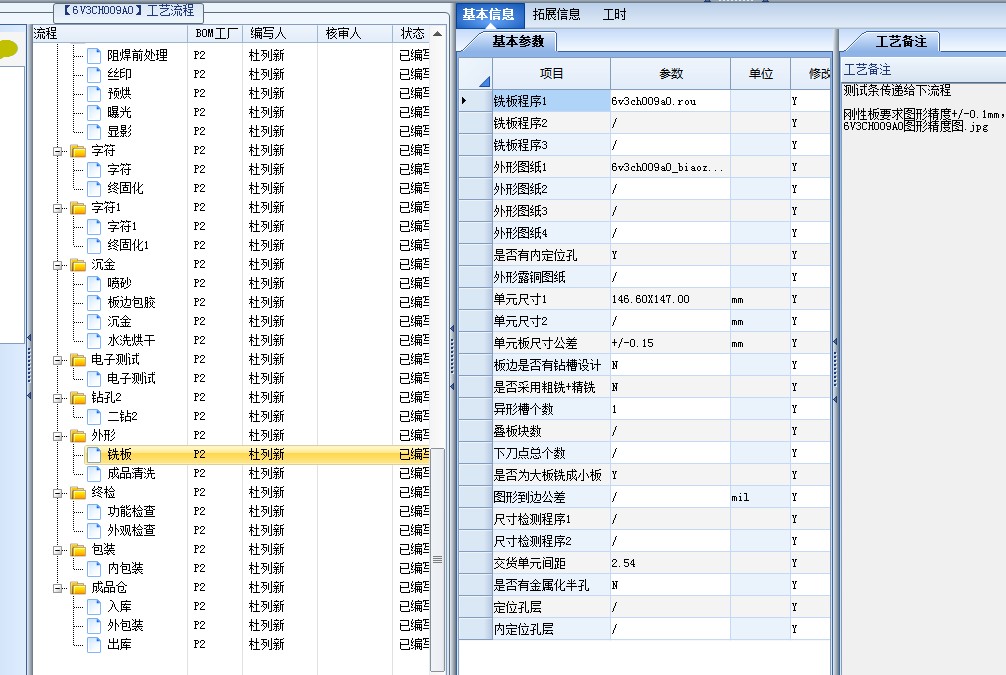
Task: Click the process tree vertical scrollbar thumb
Action: (438, 560)
